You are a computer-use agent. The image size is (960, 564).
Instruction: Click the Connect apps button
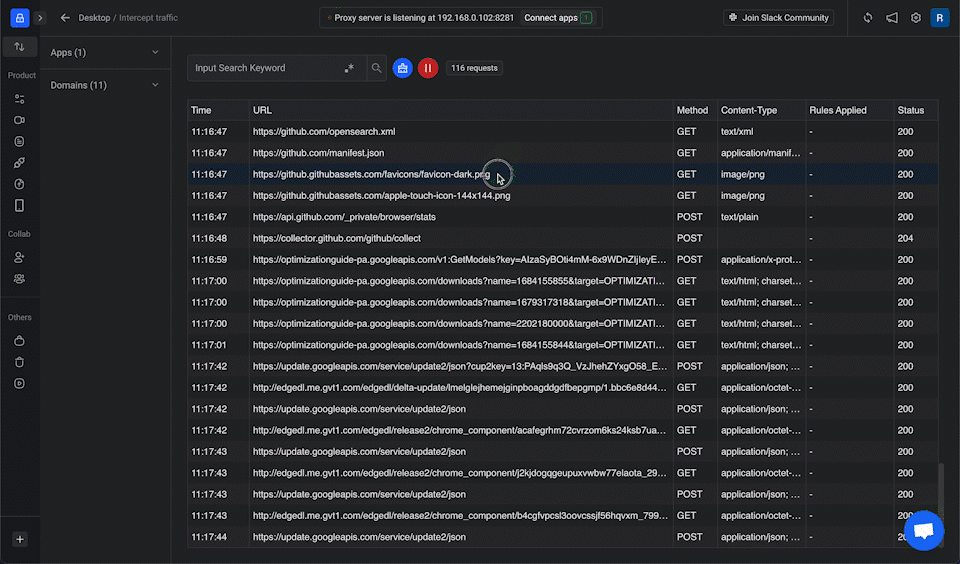[x=557, y=18]
